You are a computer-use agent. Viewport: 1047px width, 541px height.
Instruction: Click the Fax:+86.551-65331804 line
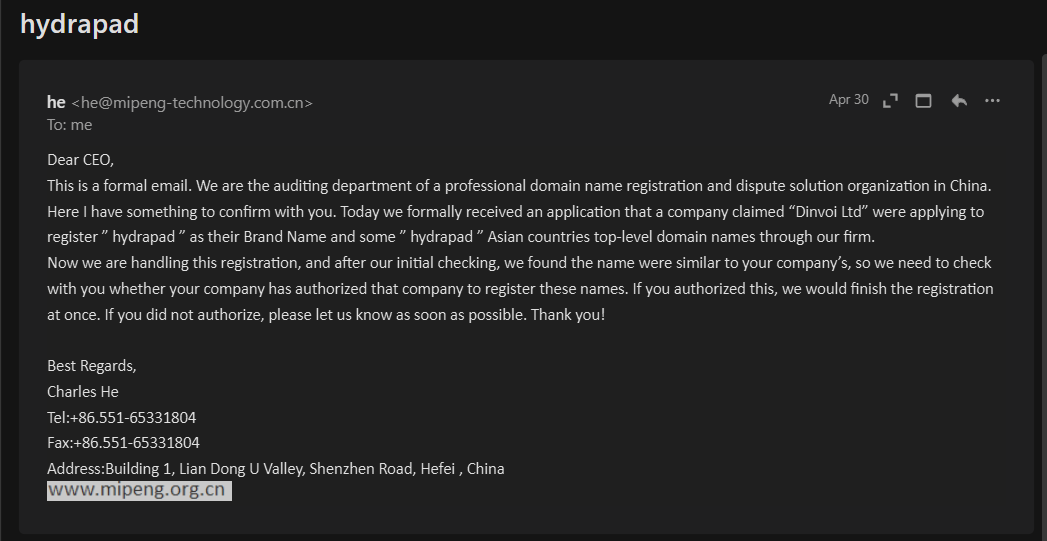point(124,443)
